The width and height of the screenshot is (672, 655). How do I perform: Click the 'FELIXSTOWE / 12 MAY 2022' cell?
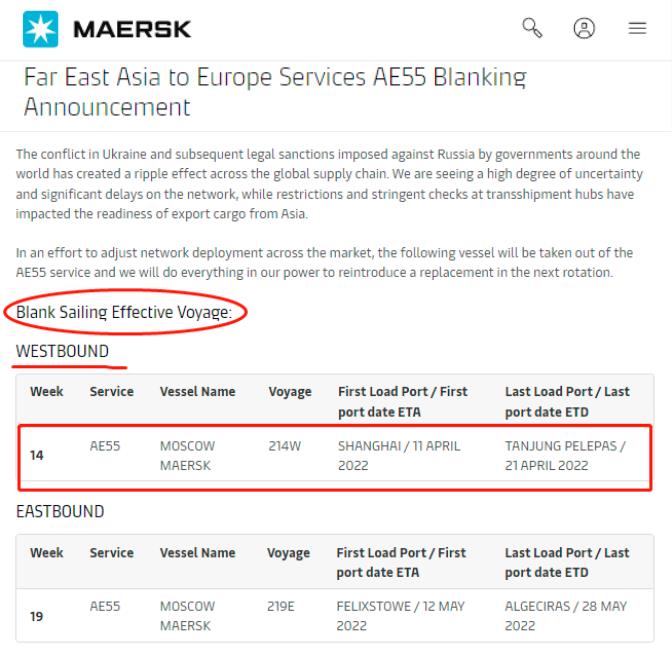[x=401, y=614]
